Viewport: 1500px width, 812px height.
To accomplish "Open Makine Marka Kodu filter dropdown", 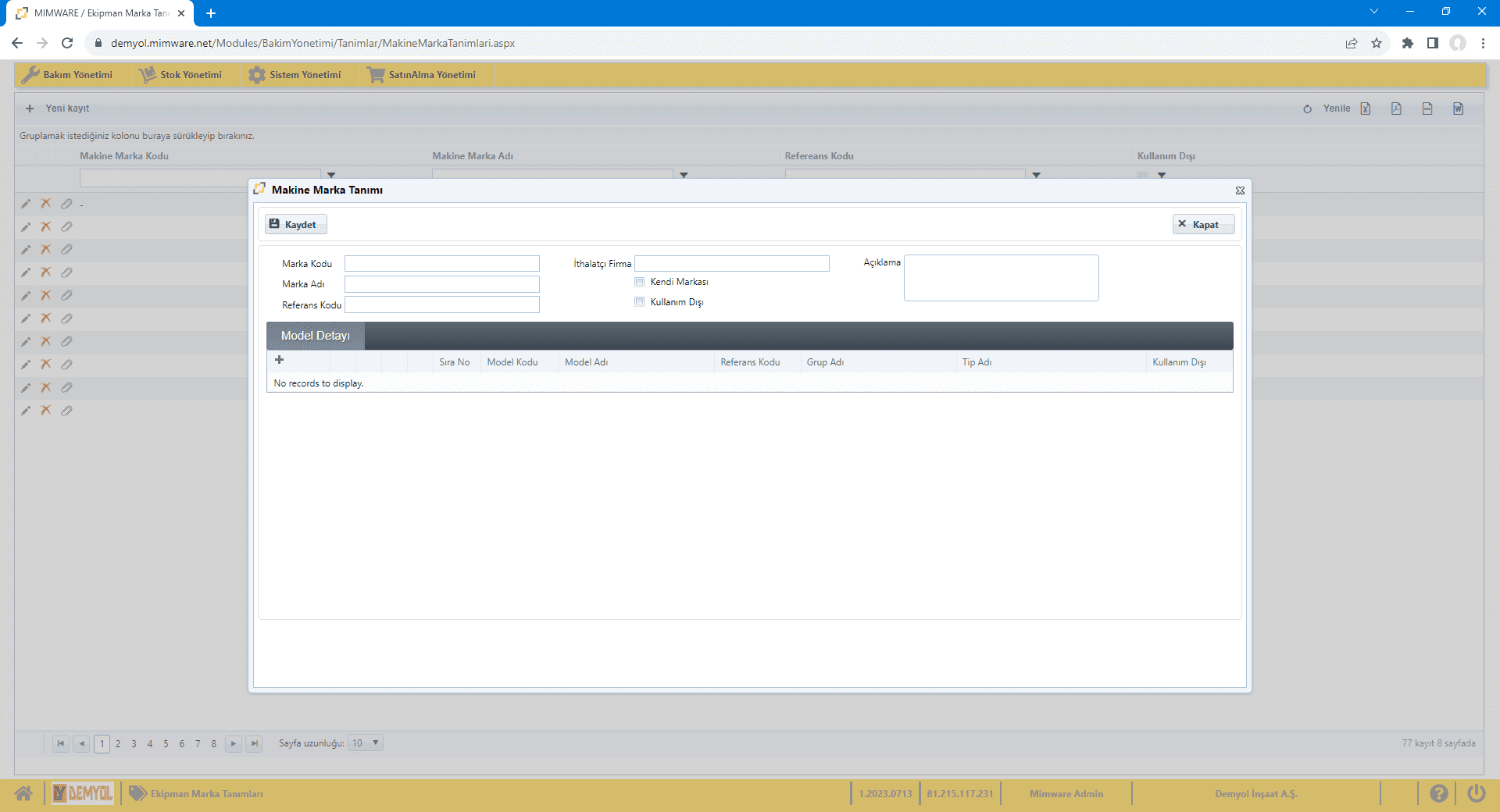I will 331,176.
